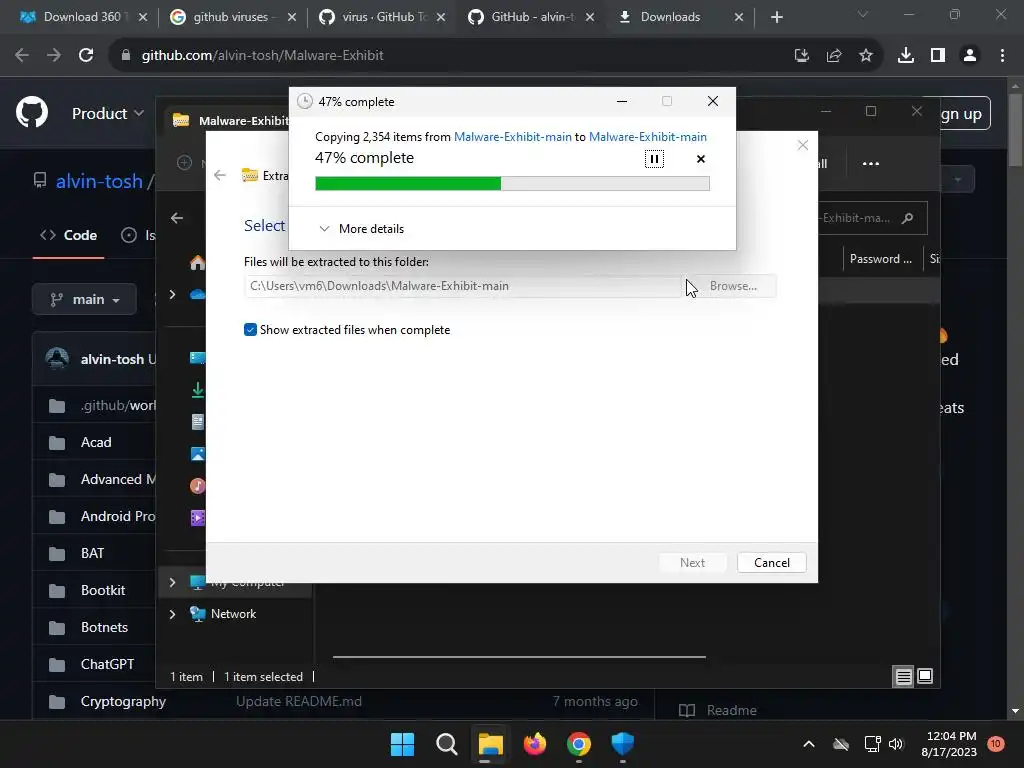Select the Code tab on GitHub
1024x768 pixels.
(69, 235)
